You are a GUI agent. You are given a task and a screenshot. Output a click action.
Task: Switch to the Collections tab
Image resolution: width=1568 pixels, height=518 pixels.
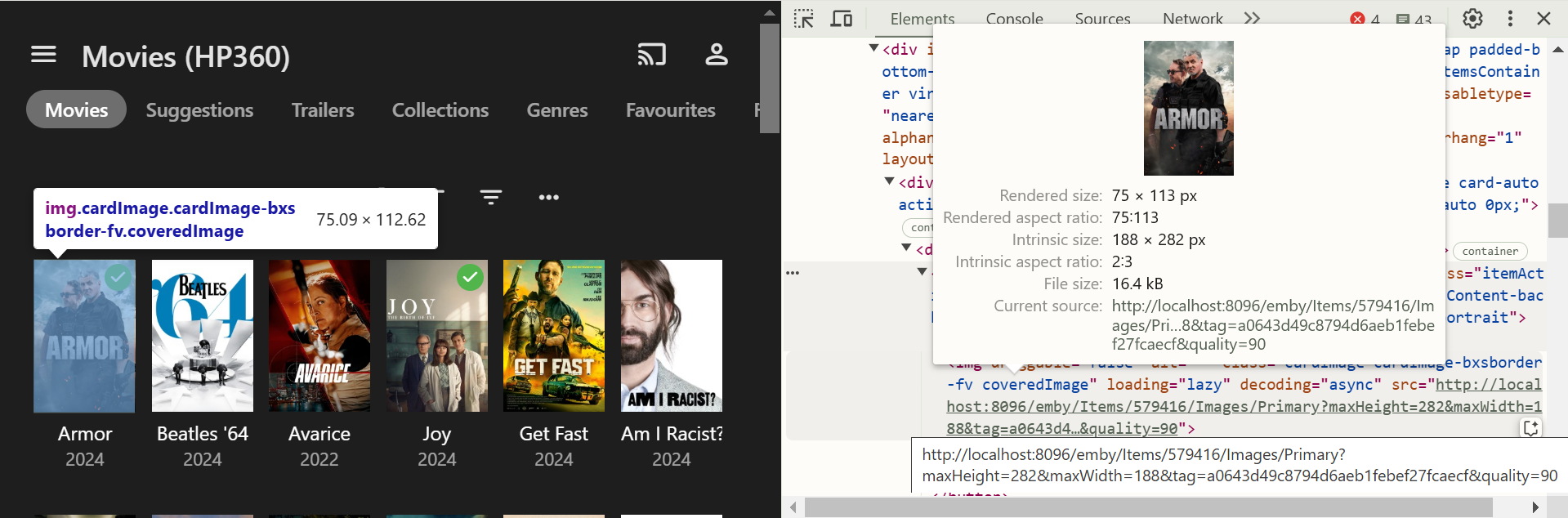coord(440,109)
